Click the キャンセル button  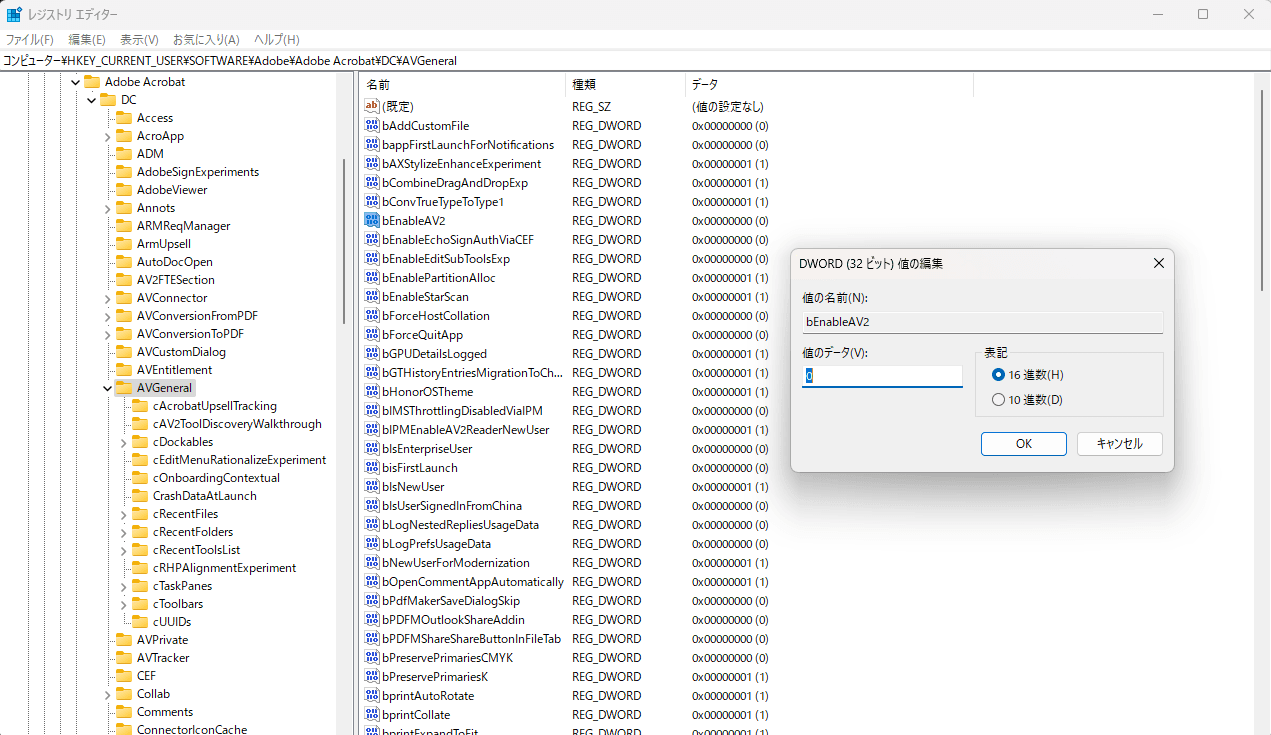(1119, 444)
